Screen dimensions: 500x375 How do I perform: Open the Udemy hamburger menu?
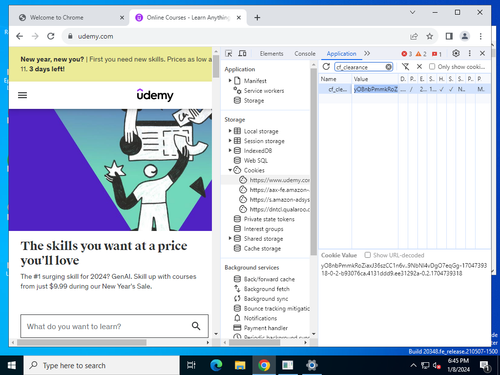22,95
